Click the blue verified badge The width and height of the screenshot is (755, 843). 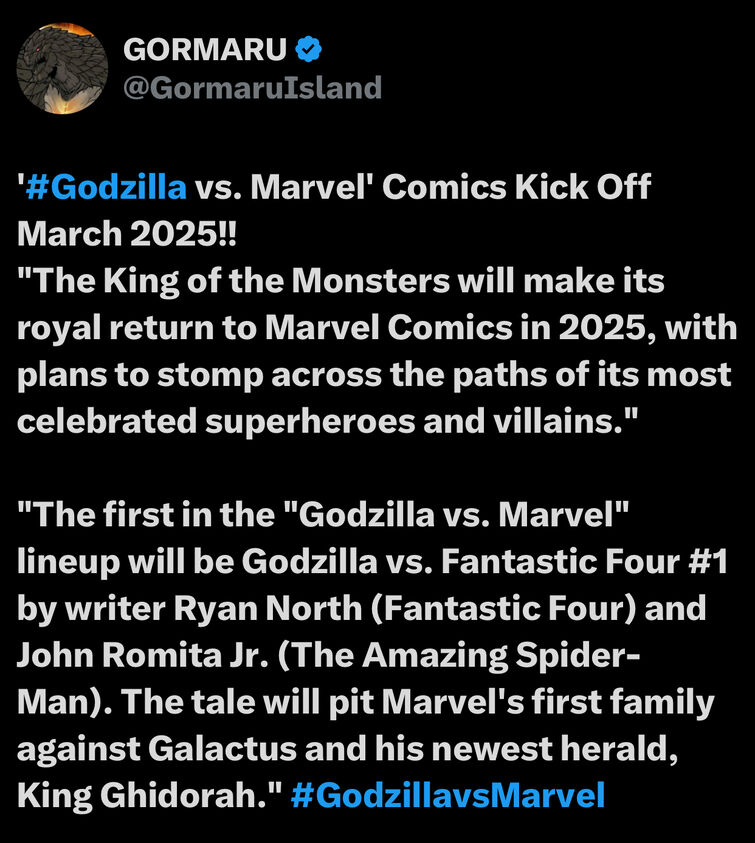tap(309, 49)
